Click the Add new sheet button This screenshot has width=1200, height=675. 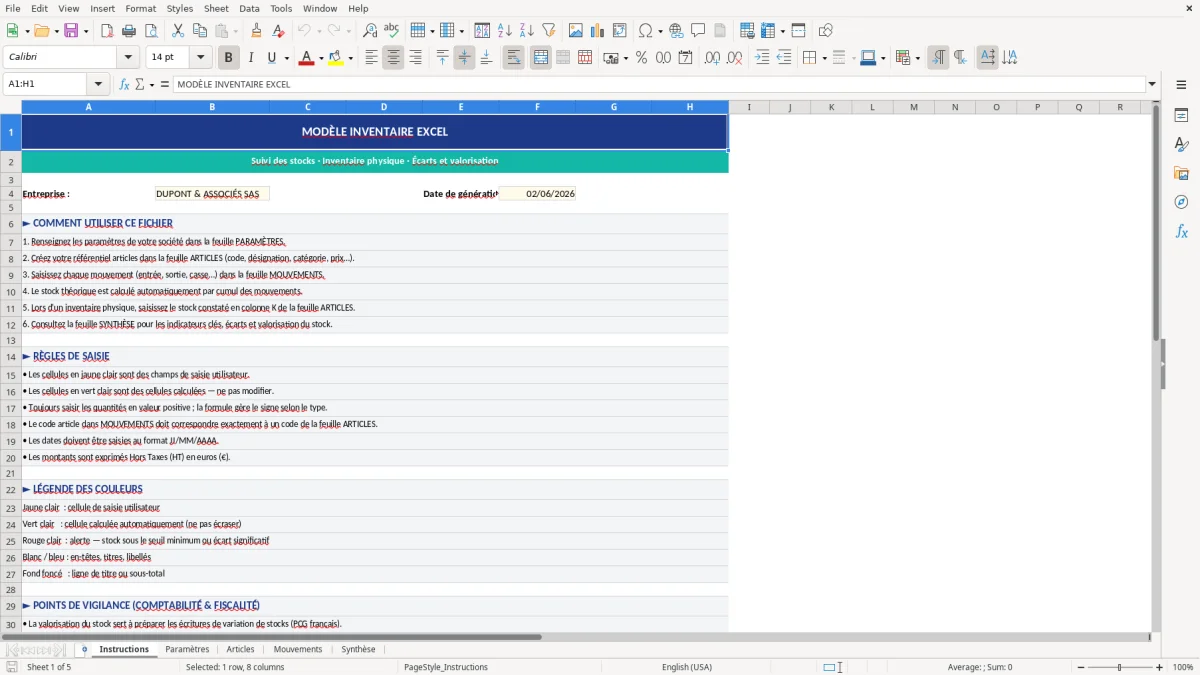(84, 649)
